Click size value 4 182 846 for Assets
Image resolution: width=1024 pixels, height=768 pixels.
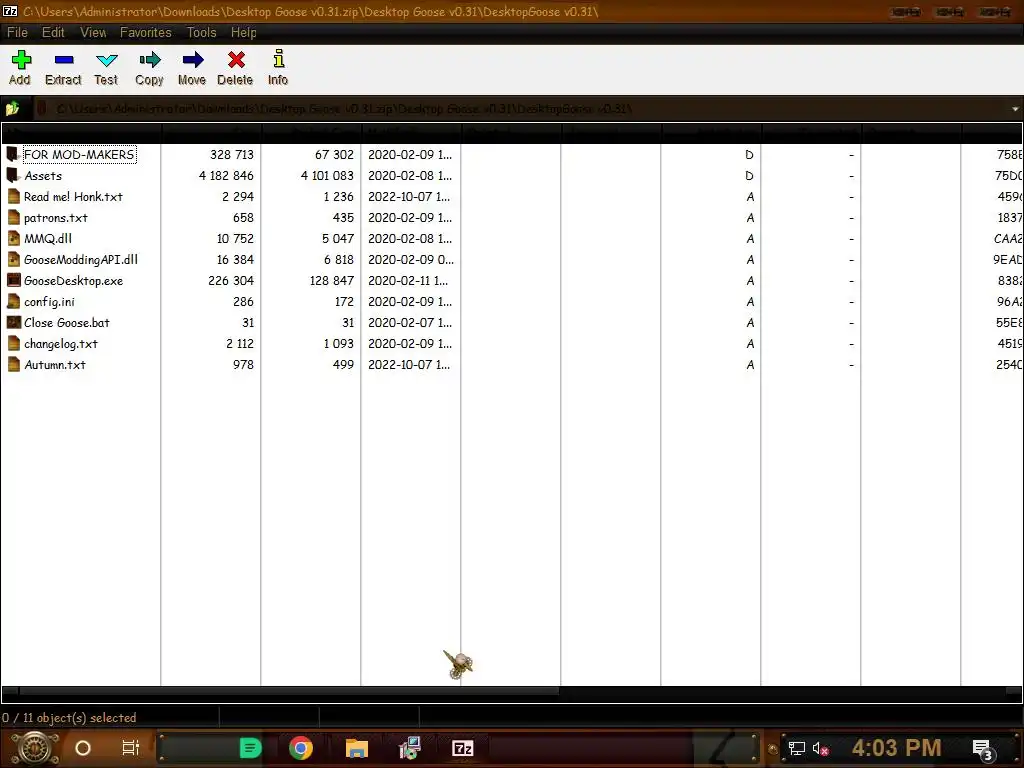[226, 176]
